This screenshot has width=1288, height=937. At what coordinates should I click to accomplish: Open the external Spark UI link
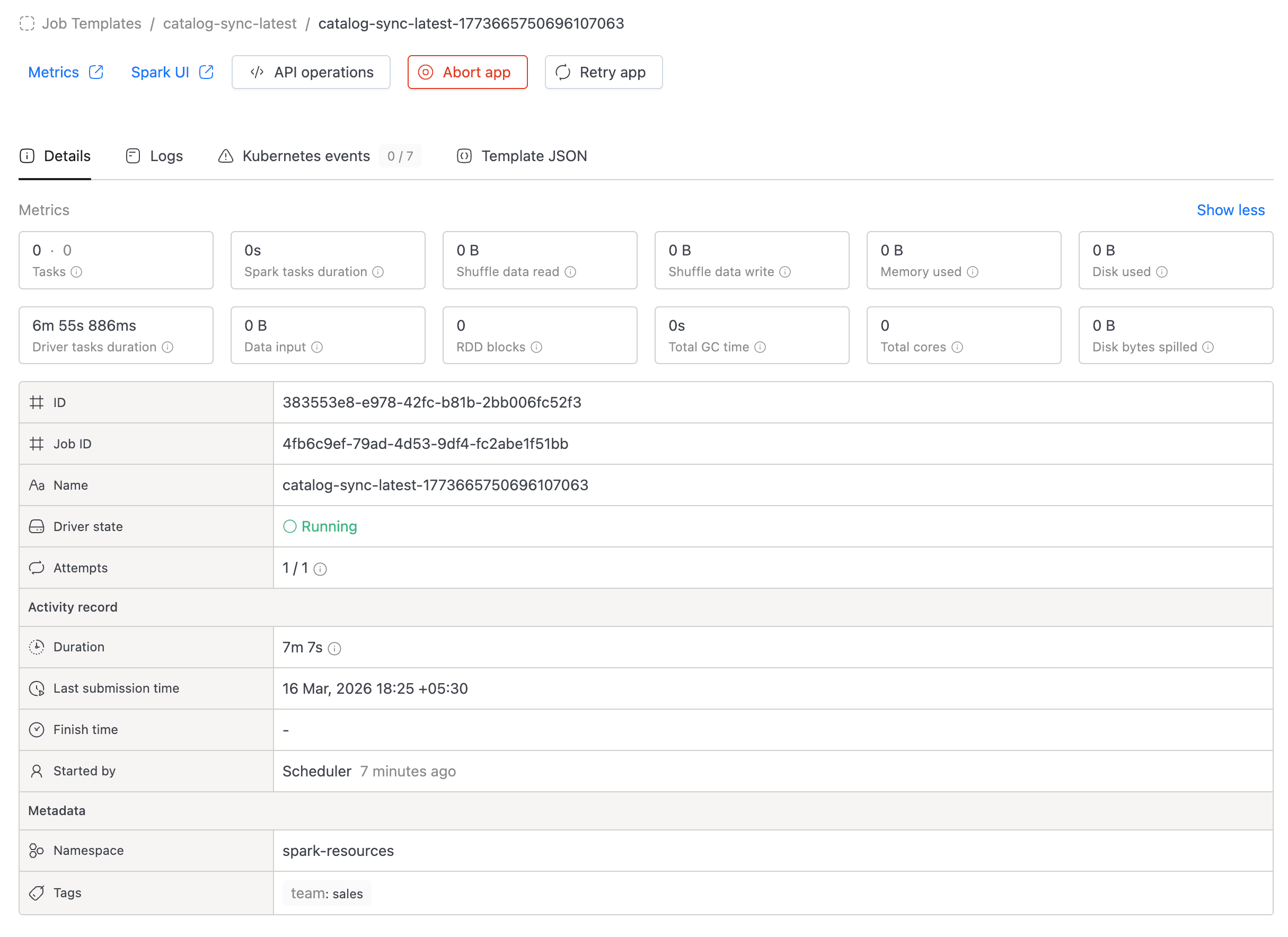pos(172,72)
